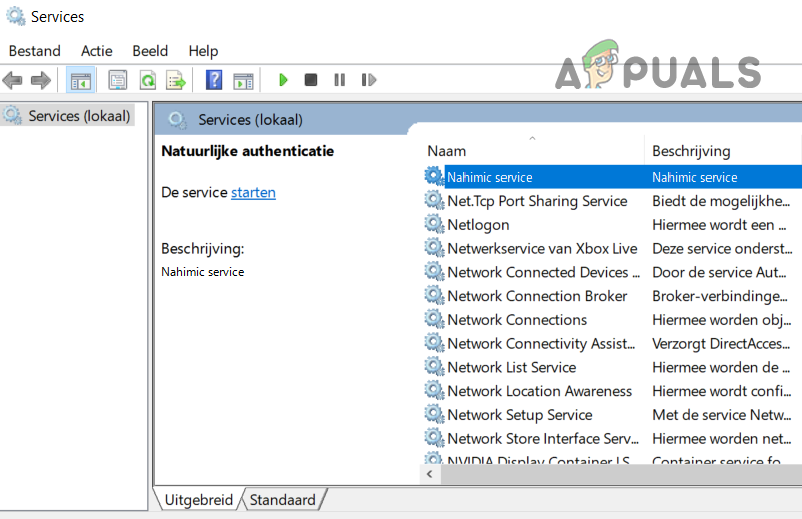
Task: Toggle the console tree show/hide icon
Action: tap(81, 80)
